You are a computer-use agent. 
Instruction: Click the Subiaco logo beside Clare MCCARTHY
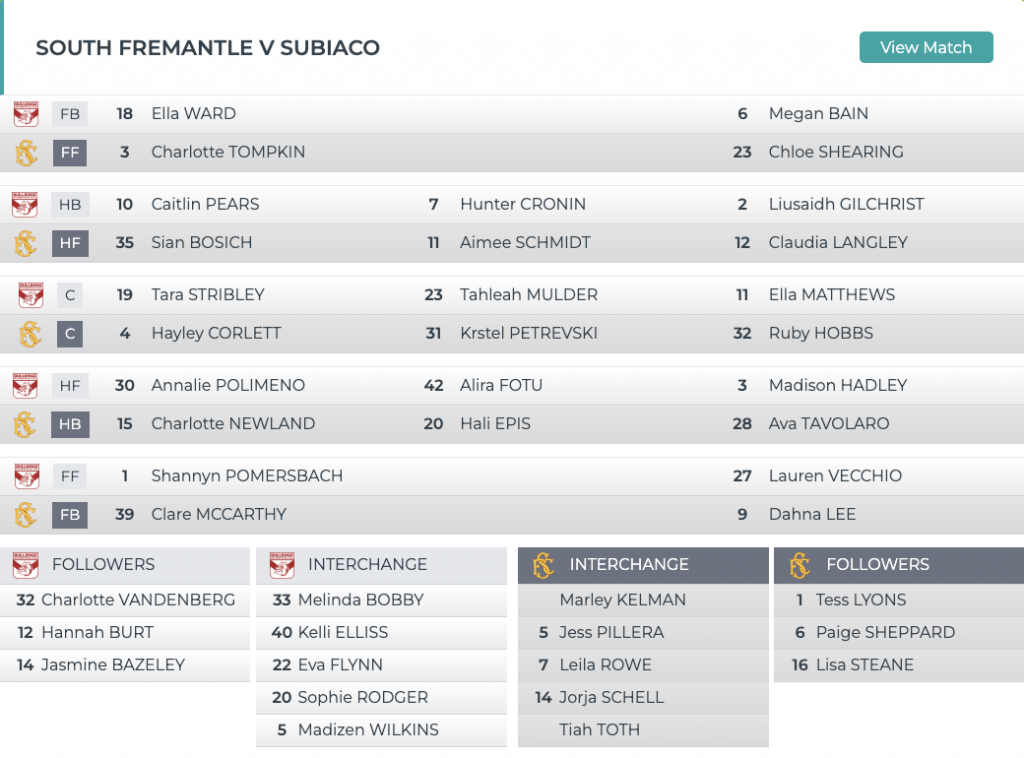pos(26,515)
